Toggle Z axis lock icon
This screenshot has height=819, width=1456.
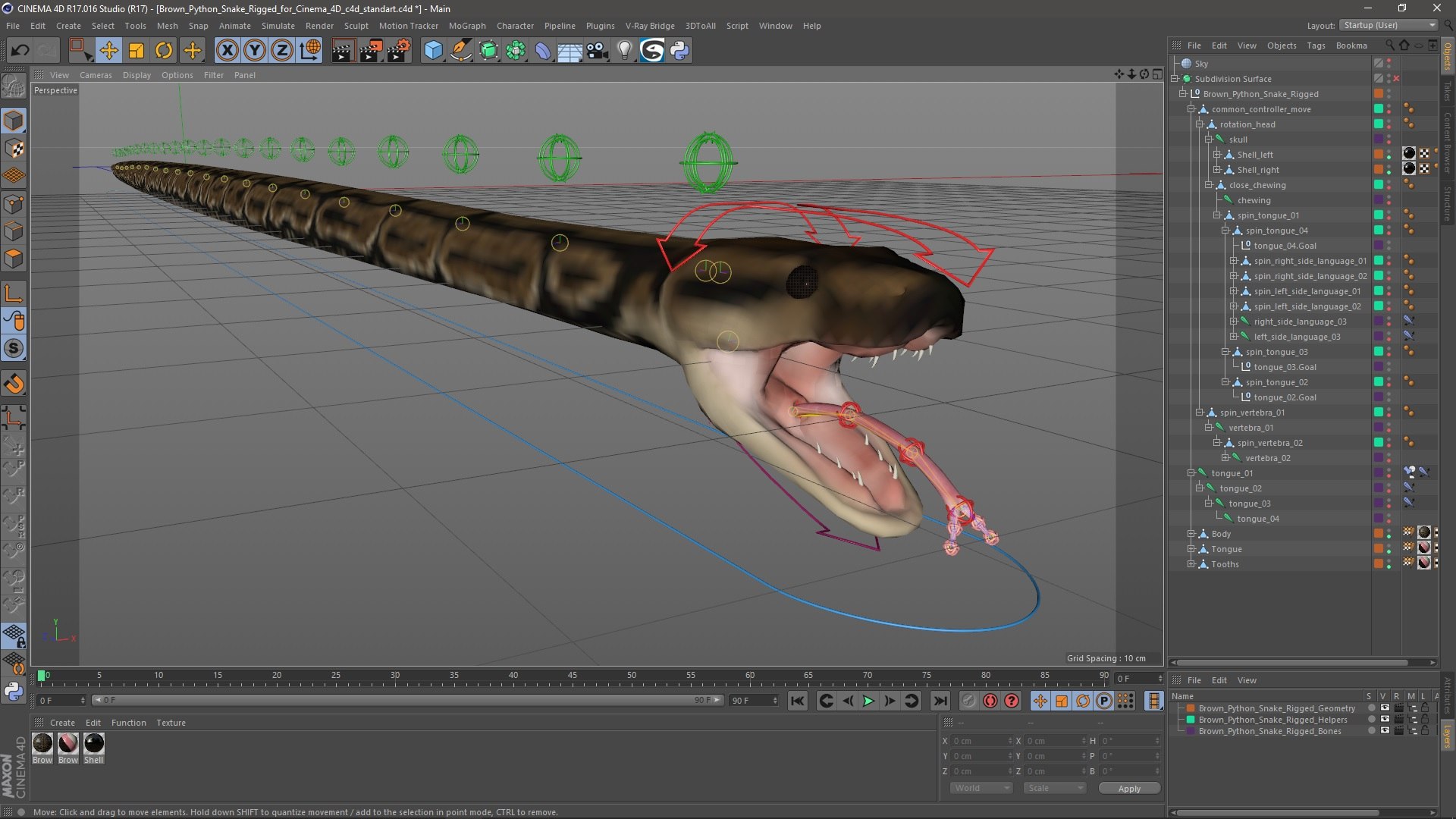(x=282, y=51)
